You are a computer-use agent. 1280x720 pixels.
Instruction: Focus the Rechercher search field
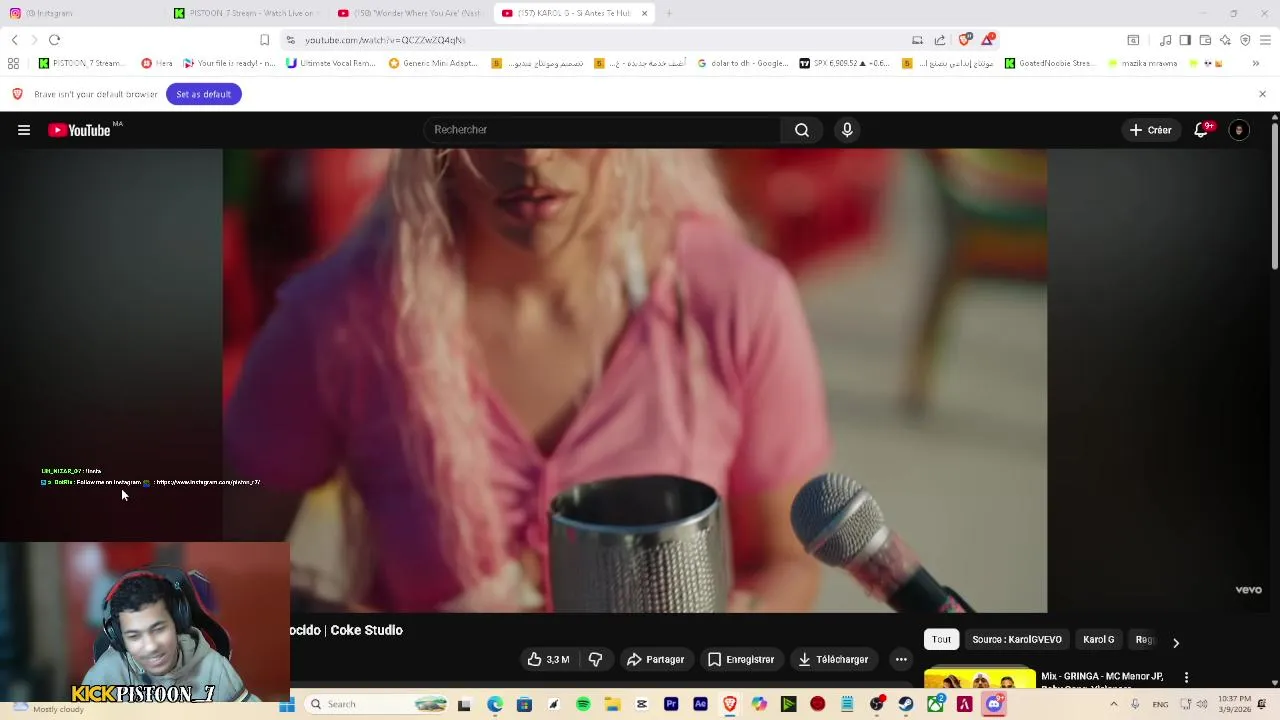[x=602, y=130]
